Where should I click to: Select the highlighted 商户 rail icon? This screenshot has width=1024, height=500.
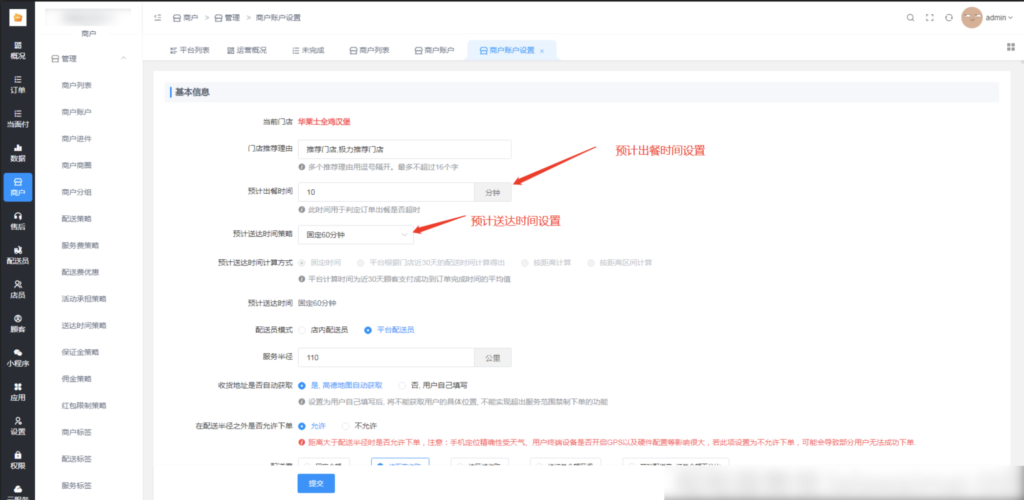pyautogui.click(x=18, y=187)
